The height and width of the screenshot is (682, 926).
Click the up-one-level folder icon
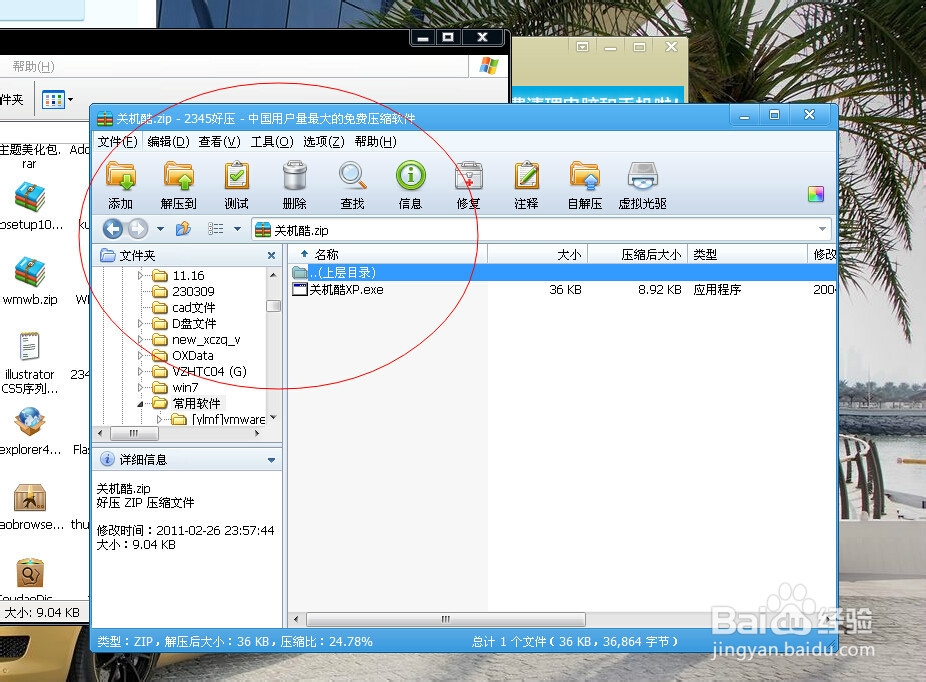(184, 228)
